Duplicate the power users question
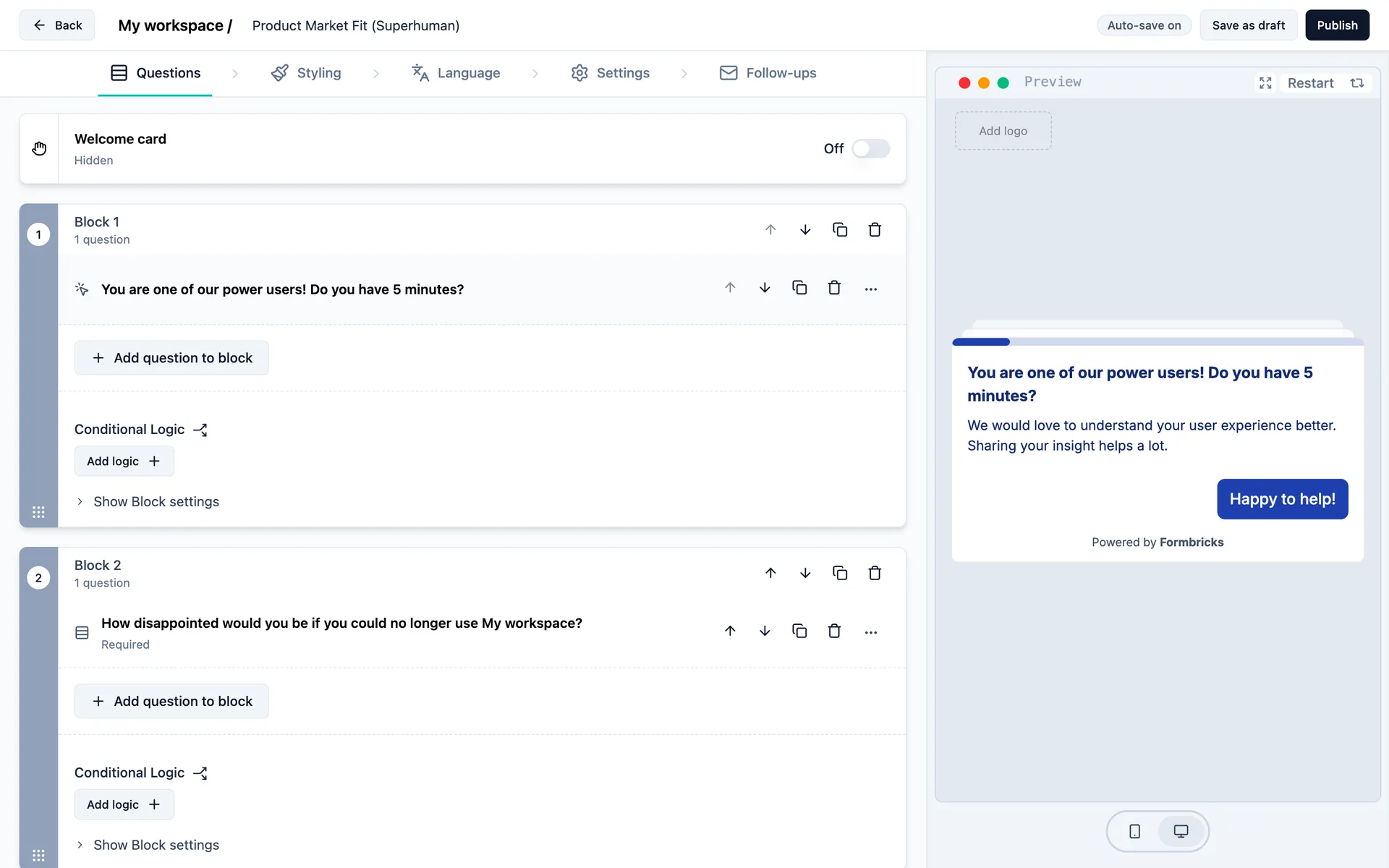The height and width of the screenshot is (868, 1389). (799, 288)
